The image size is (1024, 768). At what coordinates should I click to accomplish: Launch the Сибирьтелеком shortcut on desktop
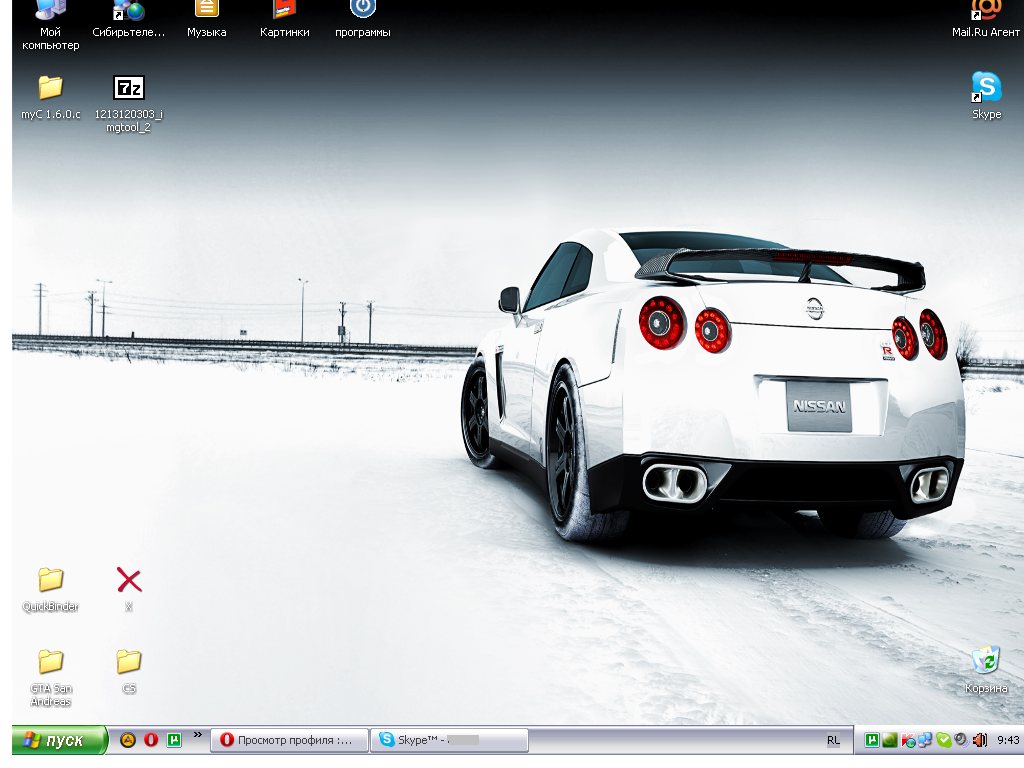point(128,12)
